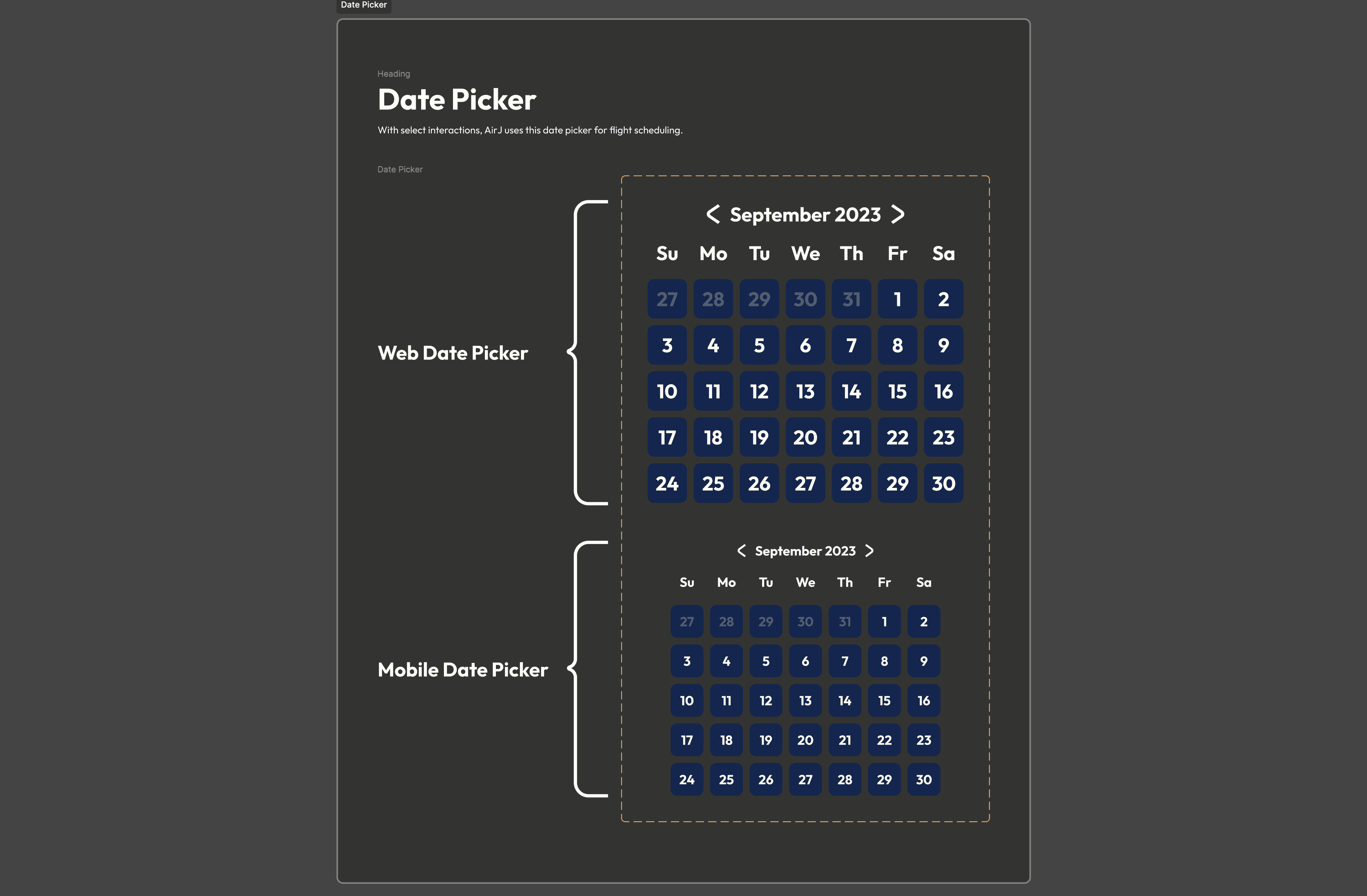Click the next month arrow on web picker

896,214
